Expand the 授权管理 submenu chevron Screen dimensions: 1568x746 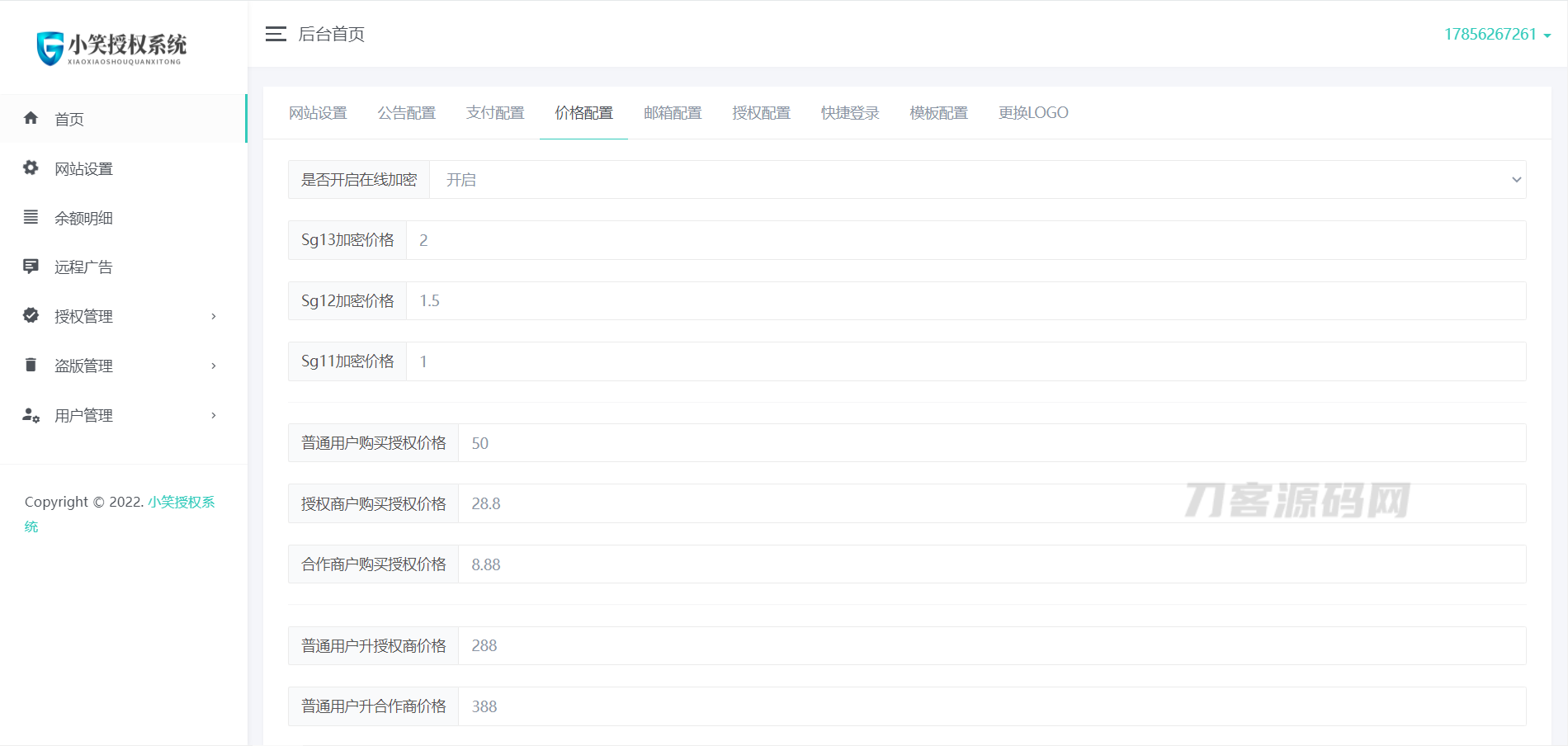(x=214, y=316)
